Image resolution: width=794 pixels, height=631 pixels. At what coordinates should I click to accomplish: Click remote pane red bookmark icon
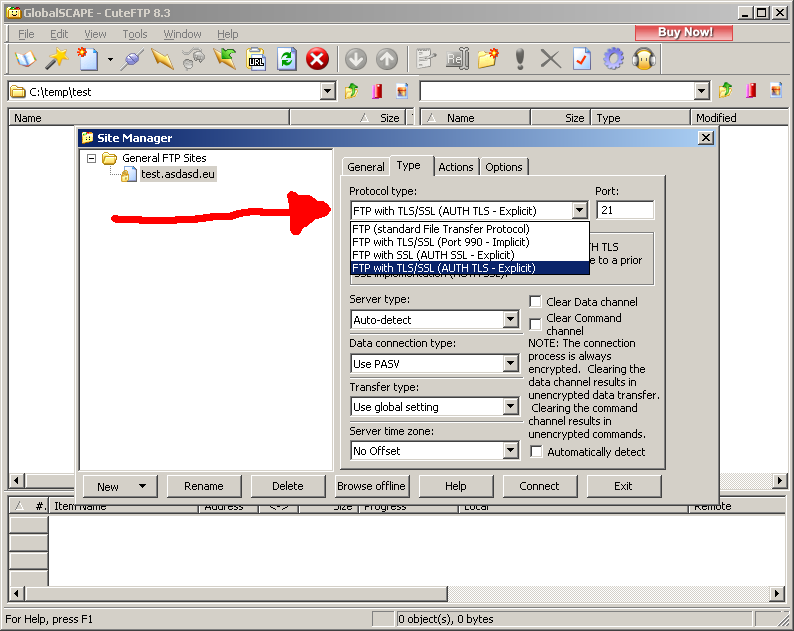[x=751, y=91]
